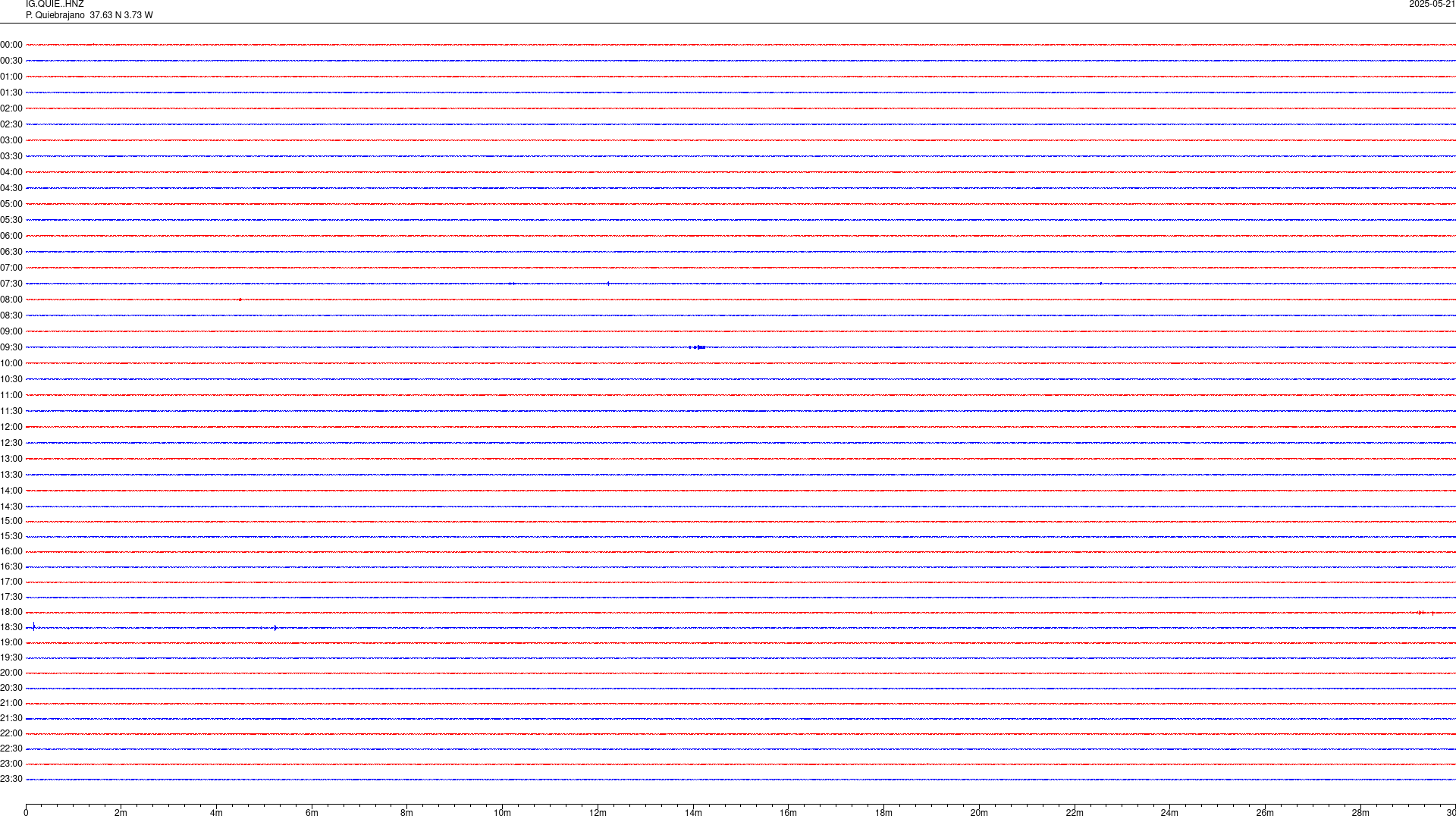Select the 20:00 trace row label
Screen dimensions: 1456x819
tap(11, 673)
